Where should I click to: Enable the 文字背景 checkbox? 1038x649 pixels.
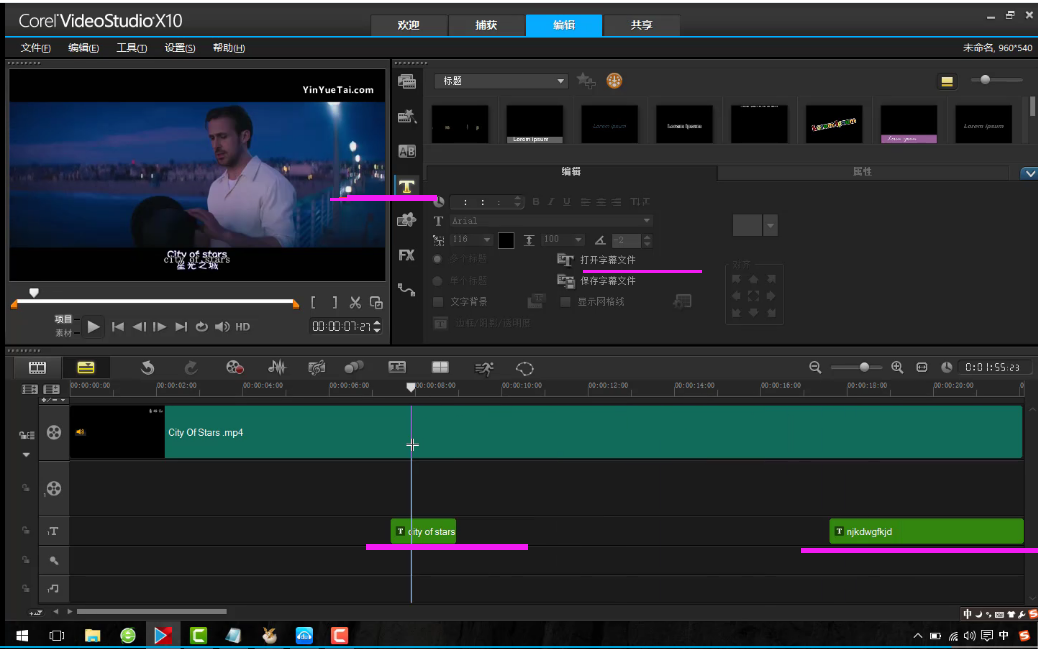(x=438, y=301)
